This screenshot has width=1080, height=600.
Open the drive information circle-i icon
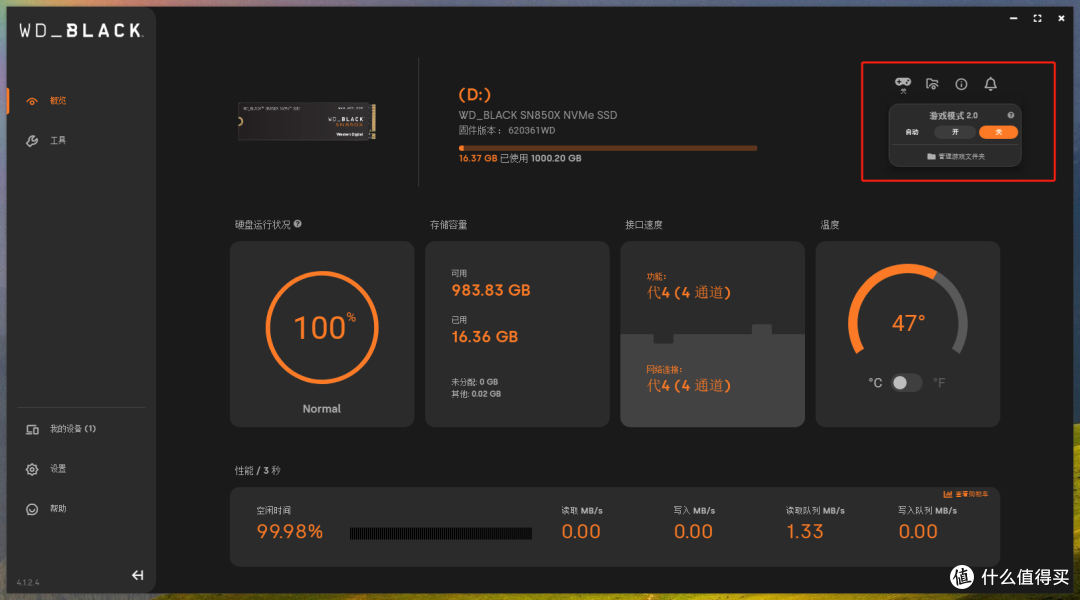(x=961, y=84)
